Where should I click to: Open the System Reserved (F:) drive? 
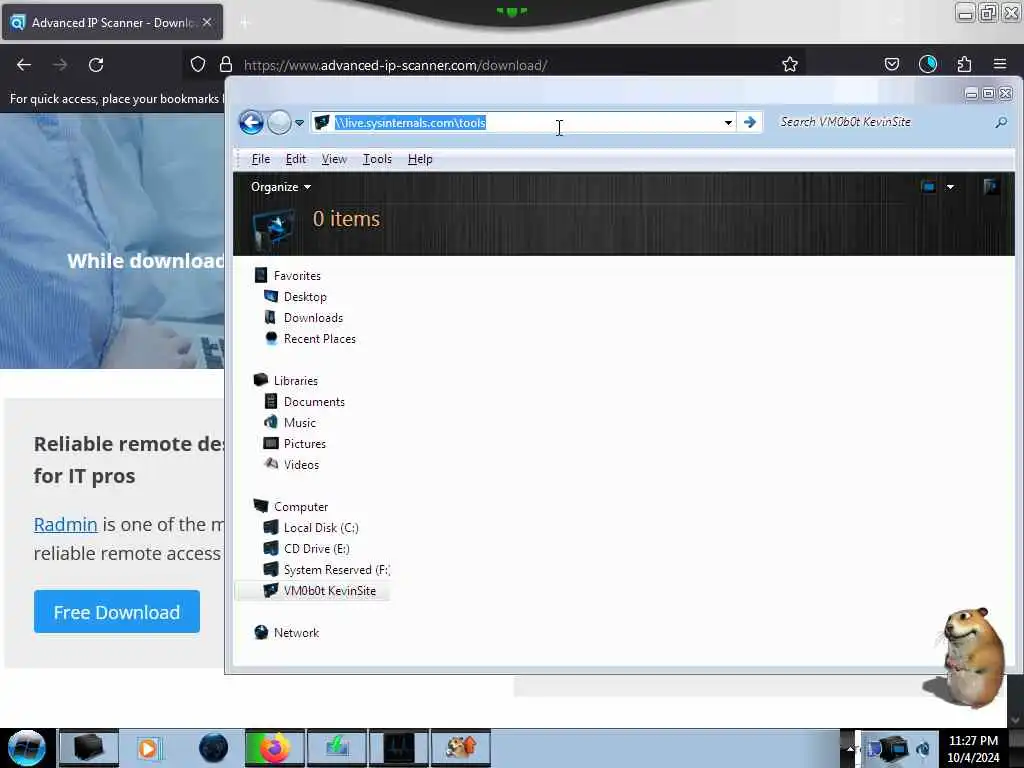click(x=336, y=569)
